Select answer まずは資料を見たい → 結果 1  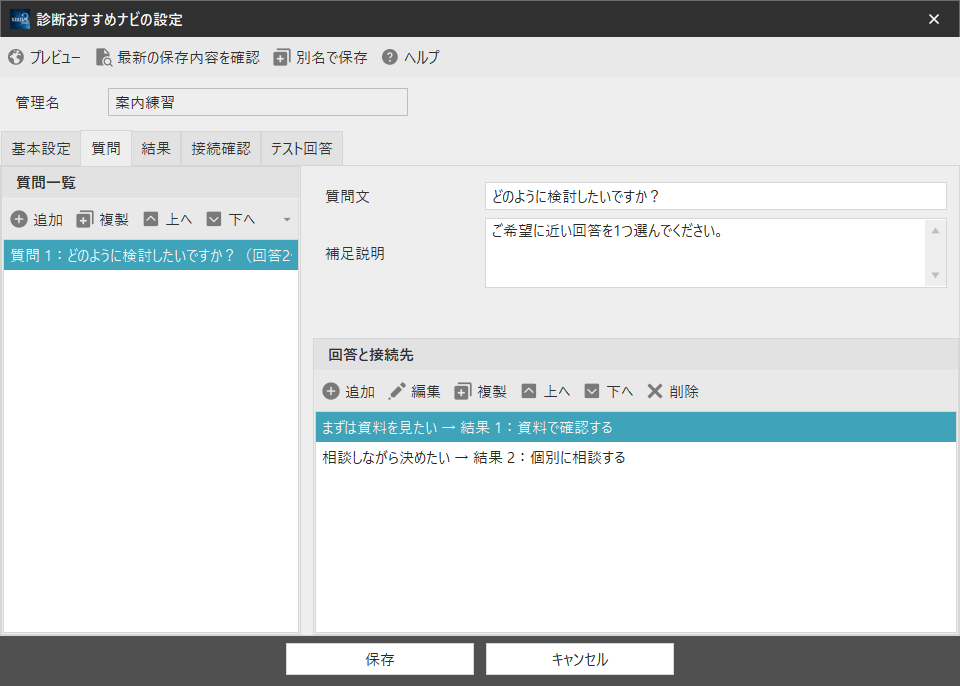click(636, 427)
